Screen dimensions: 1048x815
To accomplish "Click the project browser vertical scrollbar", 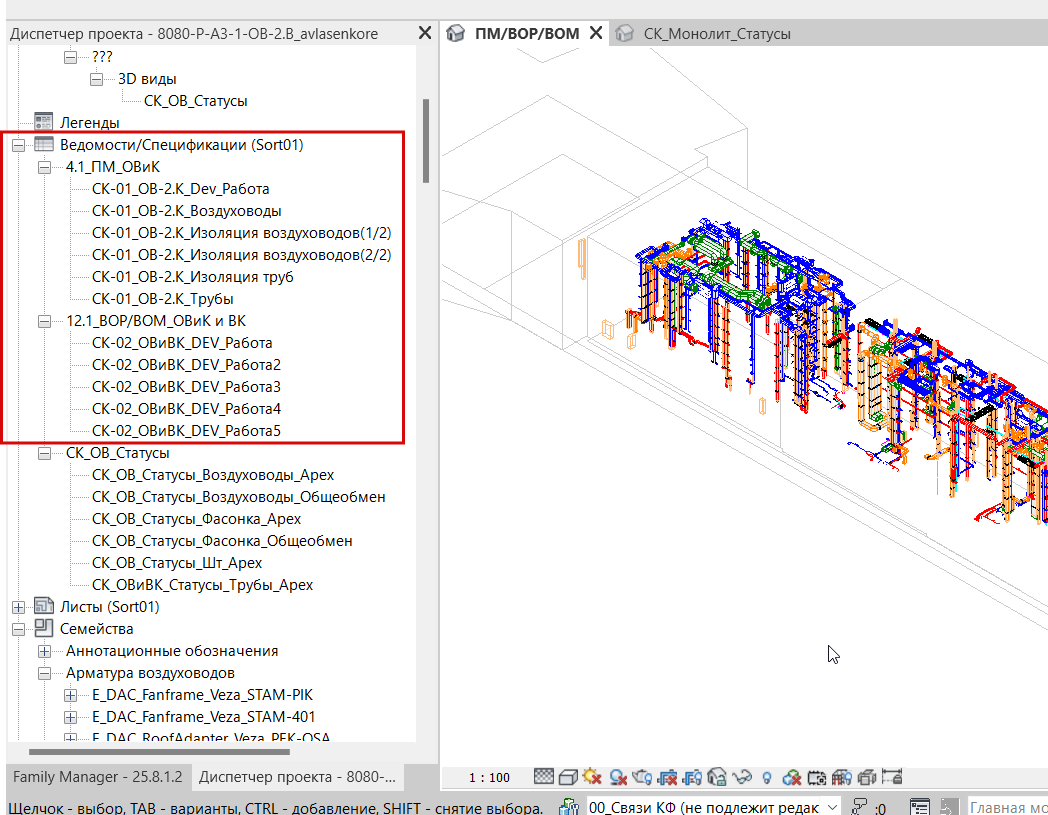I will coord(426,140).
